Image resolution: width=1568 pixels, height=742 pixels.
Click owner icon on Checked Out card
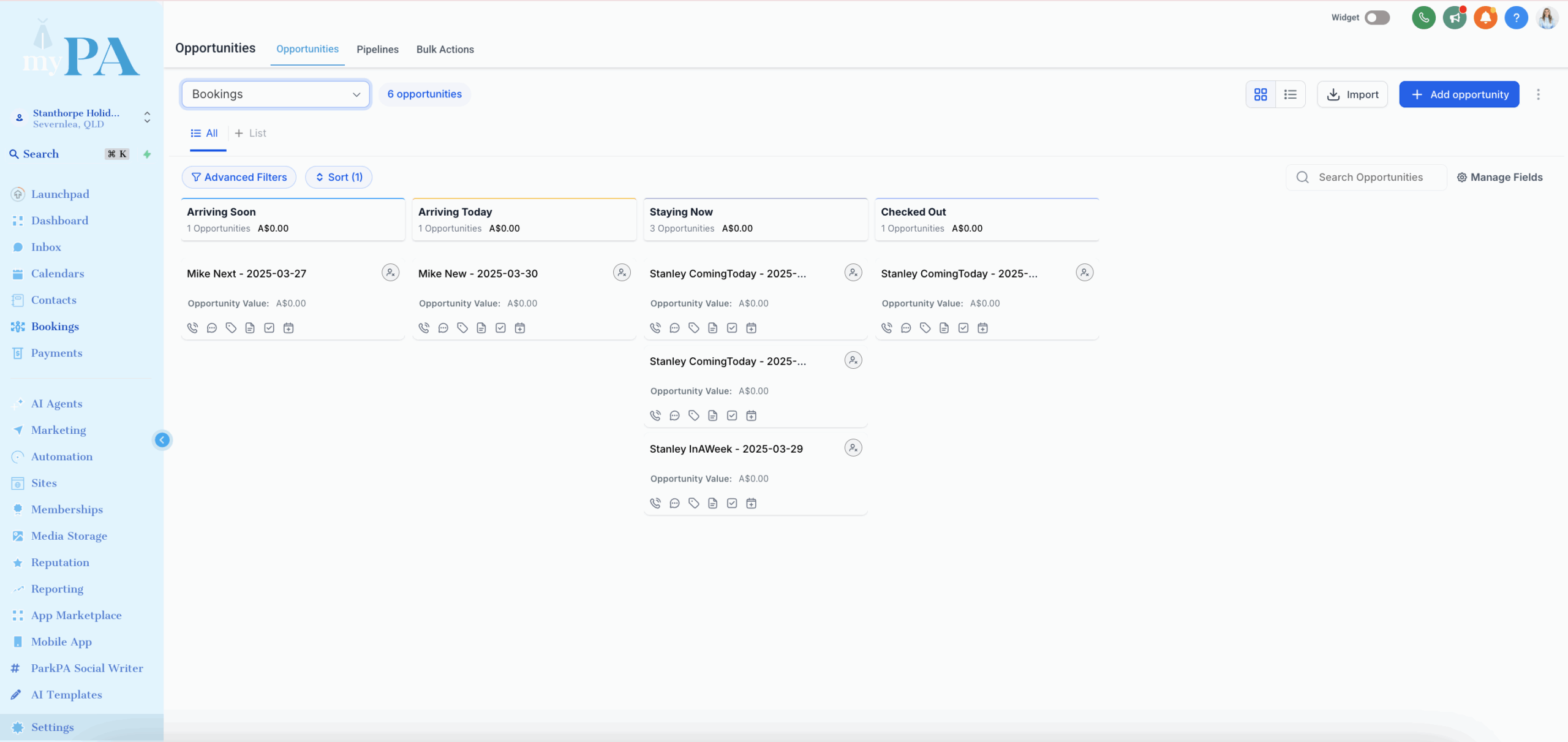tap(1085, 273)
